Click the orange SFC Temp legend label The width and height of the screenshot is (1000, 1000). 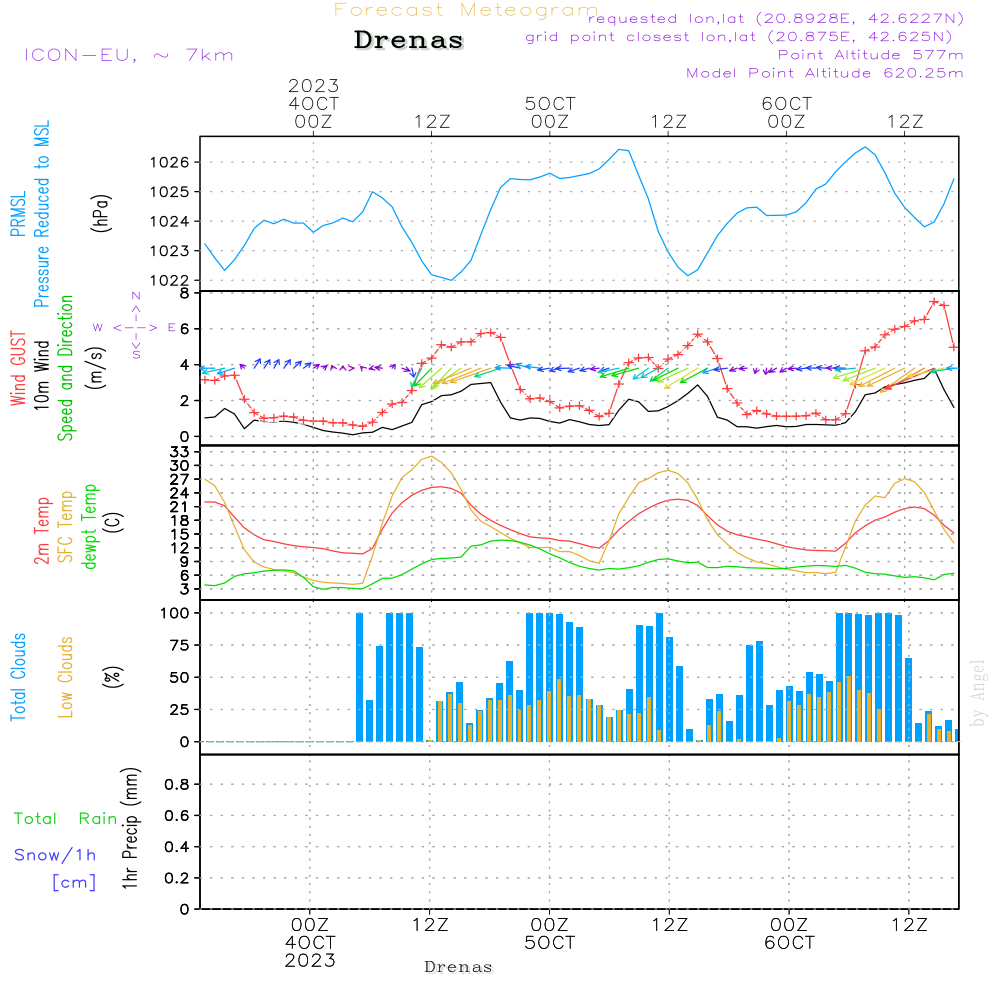click(66, 526)
